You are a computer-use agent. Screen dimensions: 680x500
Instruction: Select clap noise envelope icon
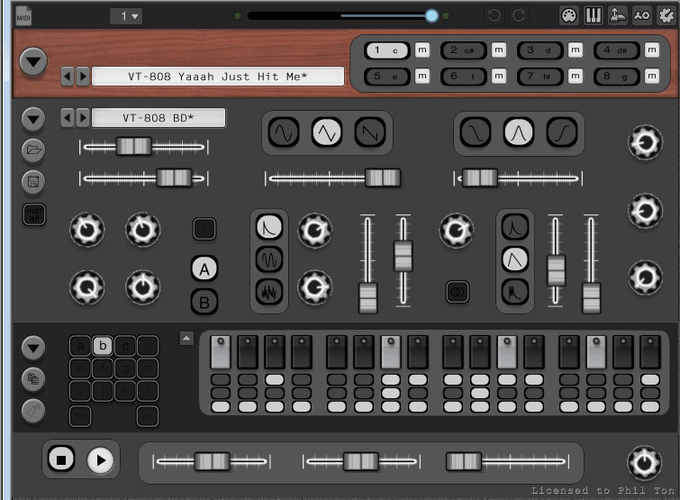[515, 292]
